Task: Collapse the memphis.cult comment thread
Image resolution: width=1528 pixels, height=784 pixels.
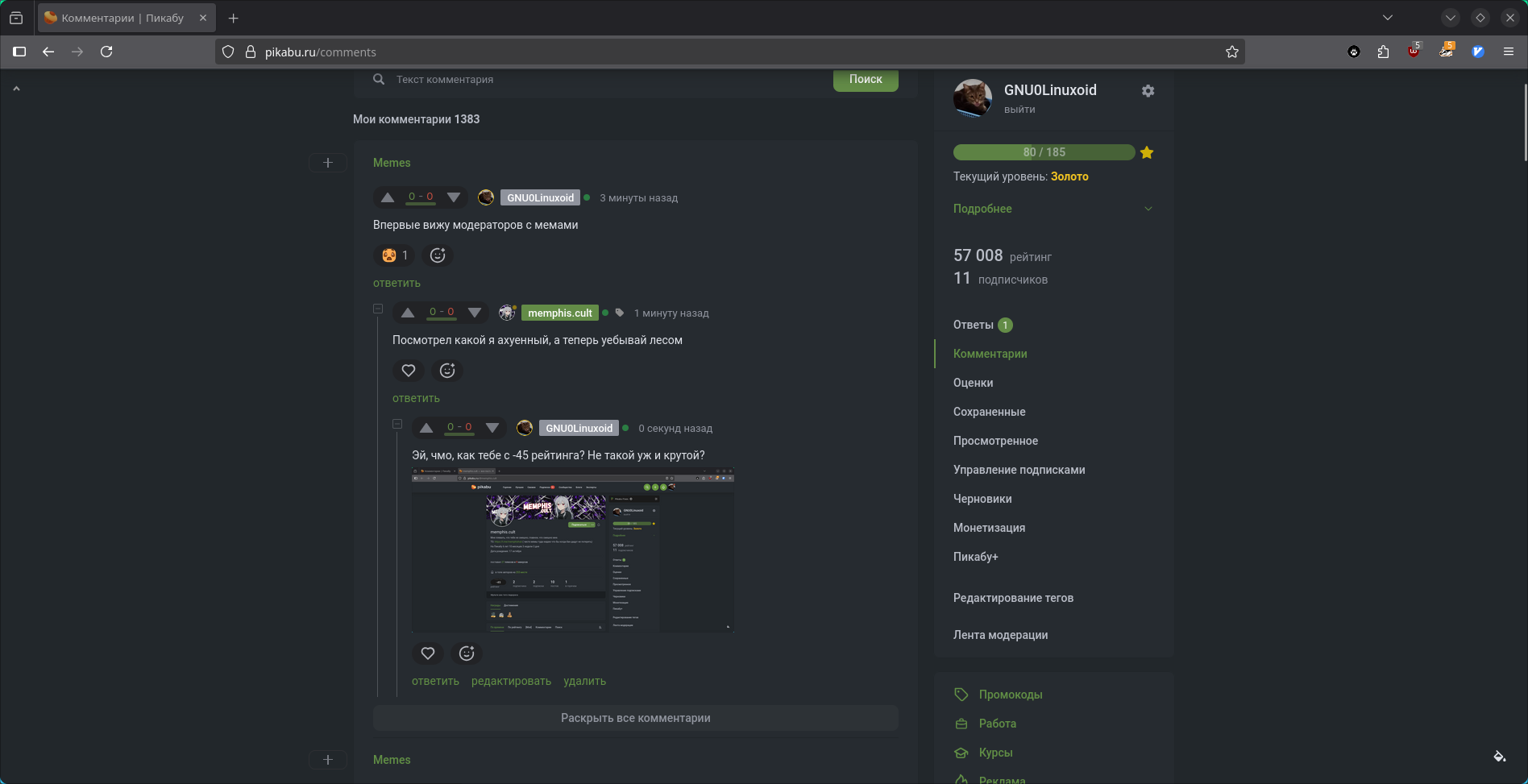Action: click(378, 309)
